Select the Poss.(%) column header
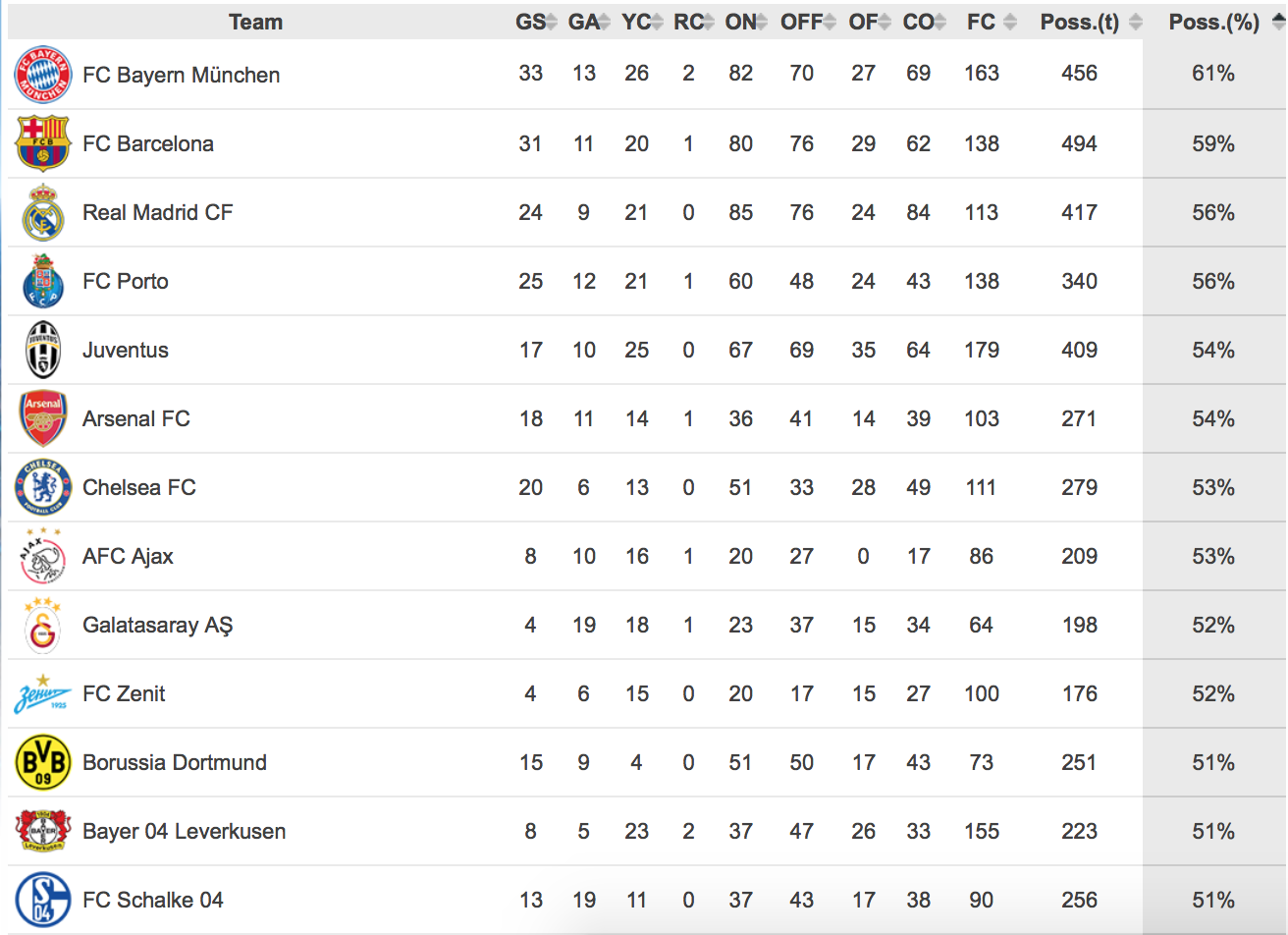 [x=1213, y=23]
